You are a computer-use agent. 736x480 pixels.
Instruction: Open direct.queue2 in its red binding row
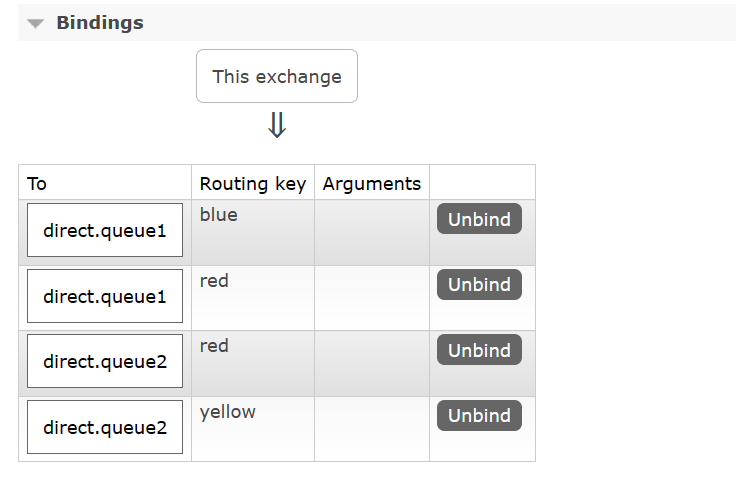pos(105,361)
